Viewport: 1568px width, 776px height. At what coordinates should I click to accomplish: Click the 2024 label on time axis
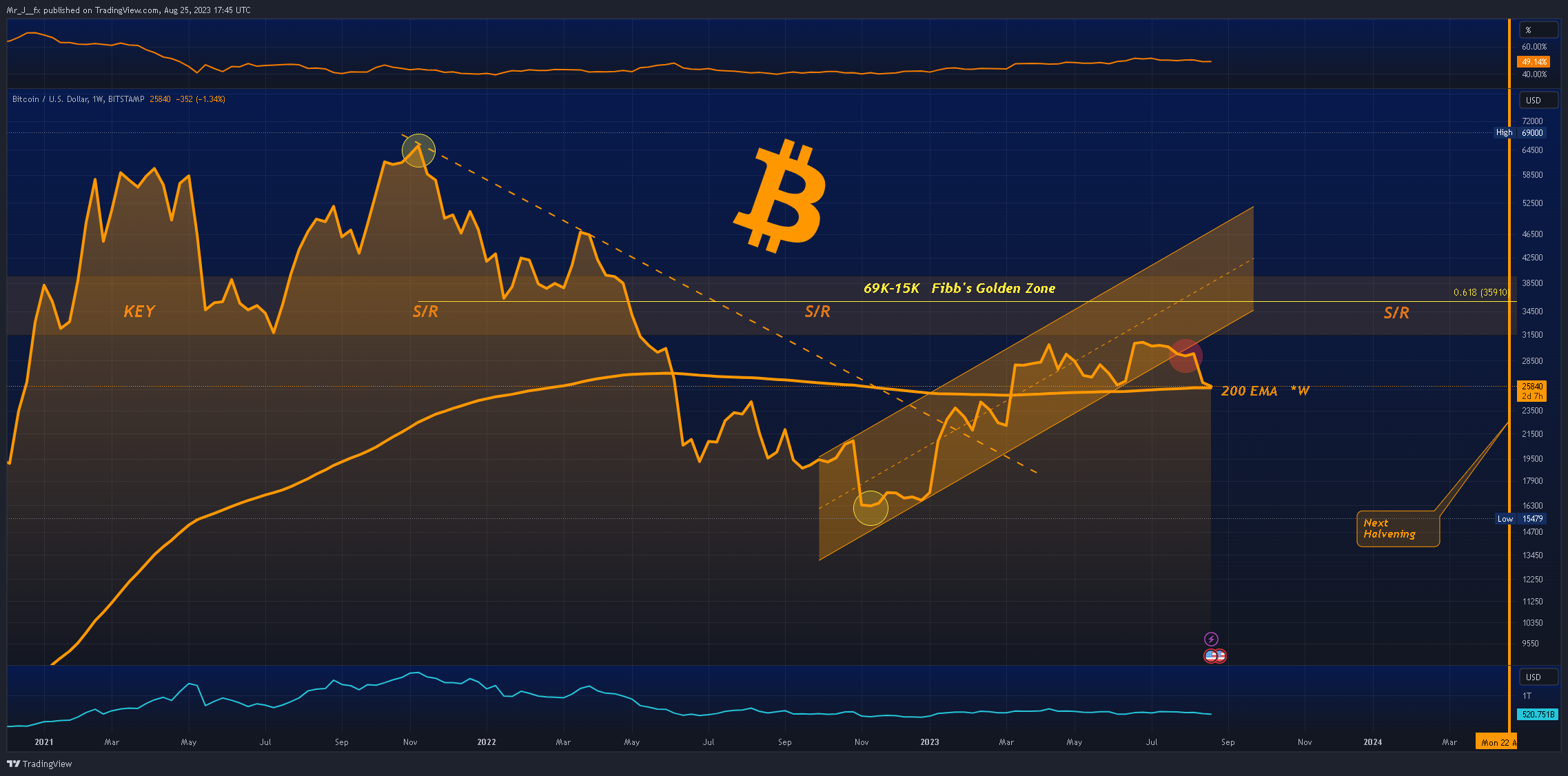pos(1373,742)
